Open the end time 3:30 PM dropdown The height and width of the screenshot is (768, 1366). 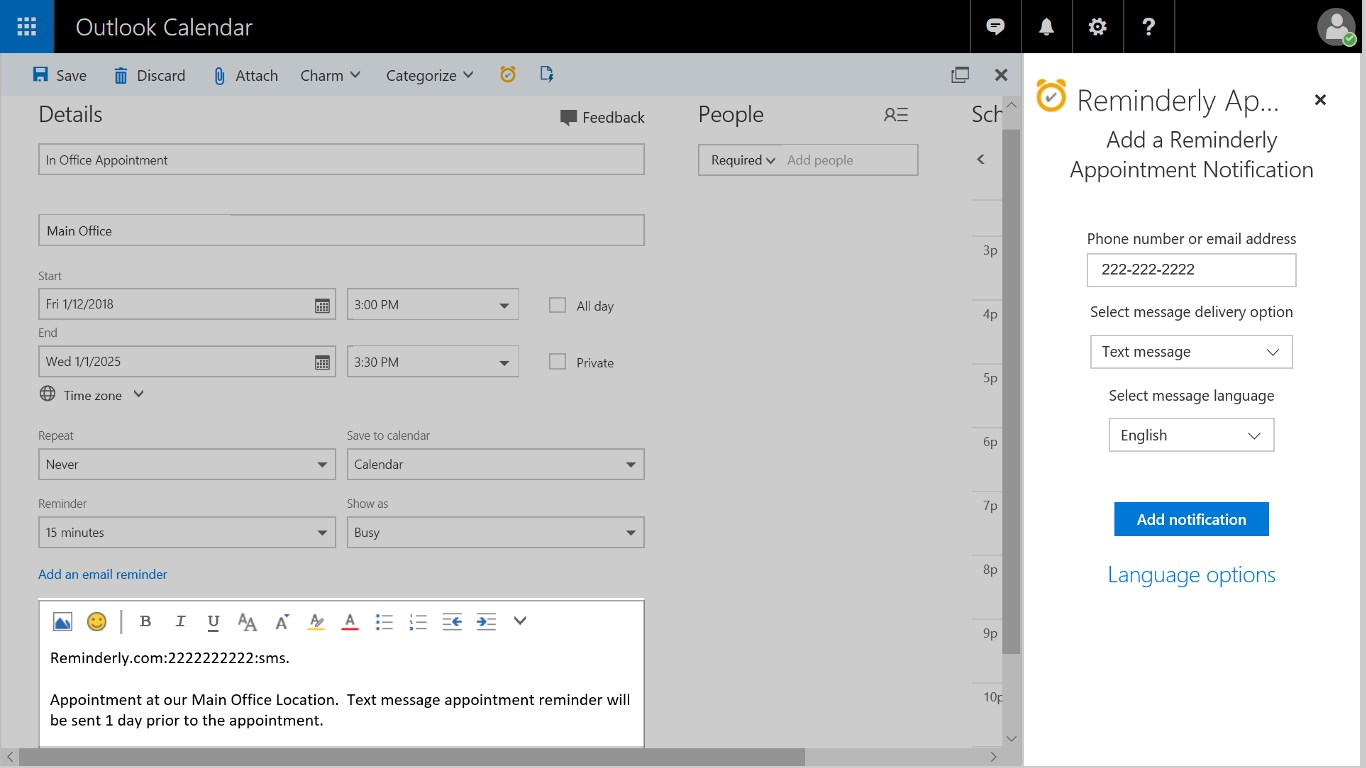coord(433,362)
